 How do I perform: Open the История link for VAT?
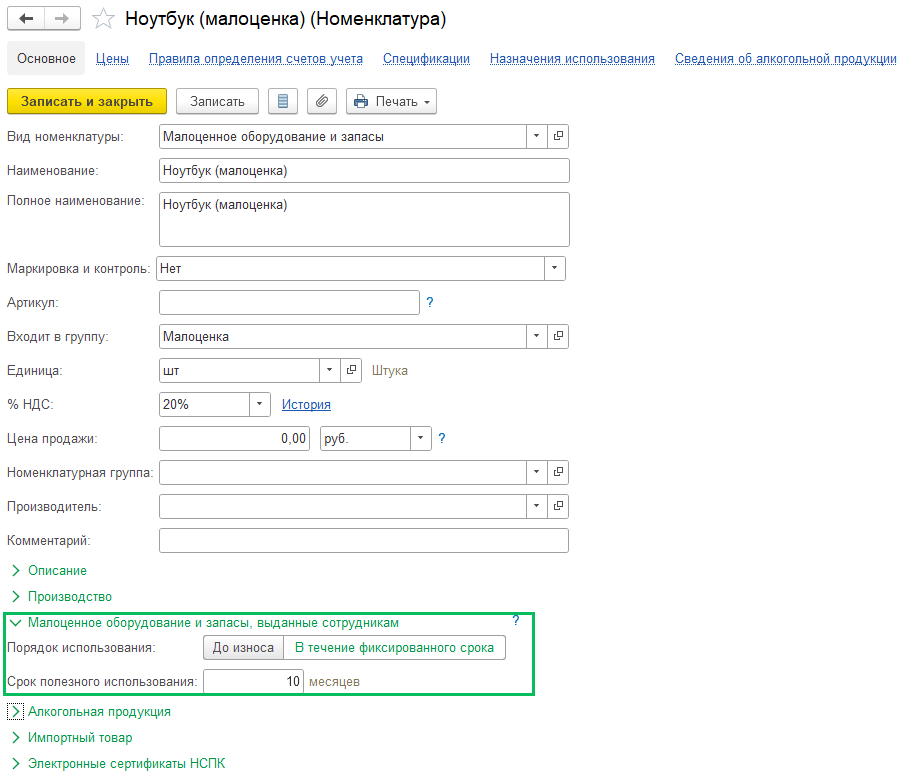pos(306,405)
